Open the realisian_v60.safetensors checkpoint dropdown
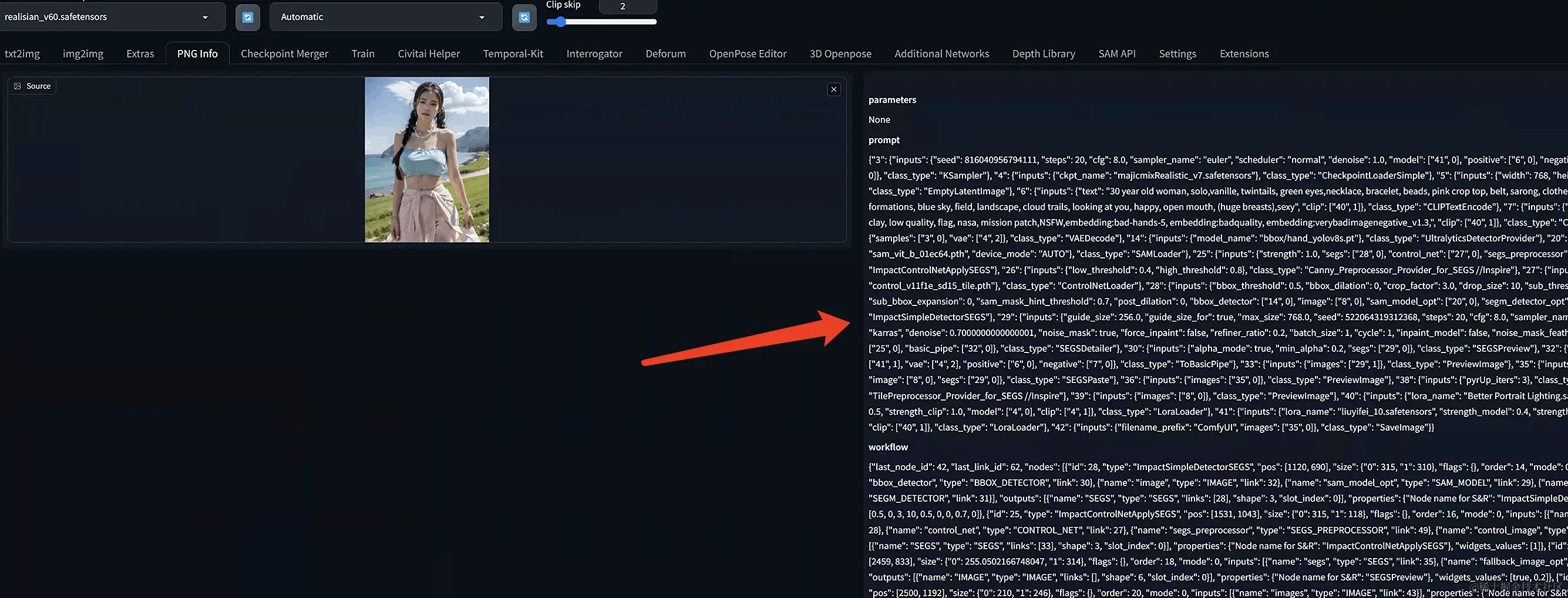Screen dimensions: 1568x598 pos(113,17)
